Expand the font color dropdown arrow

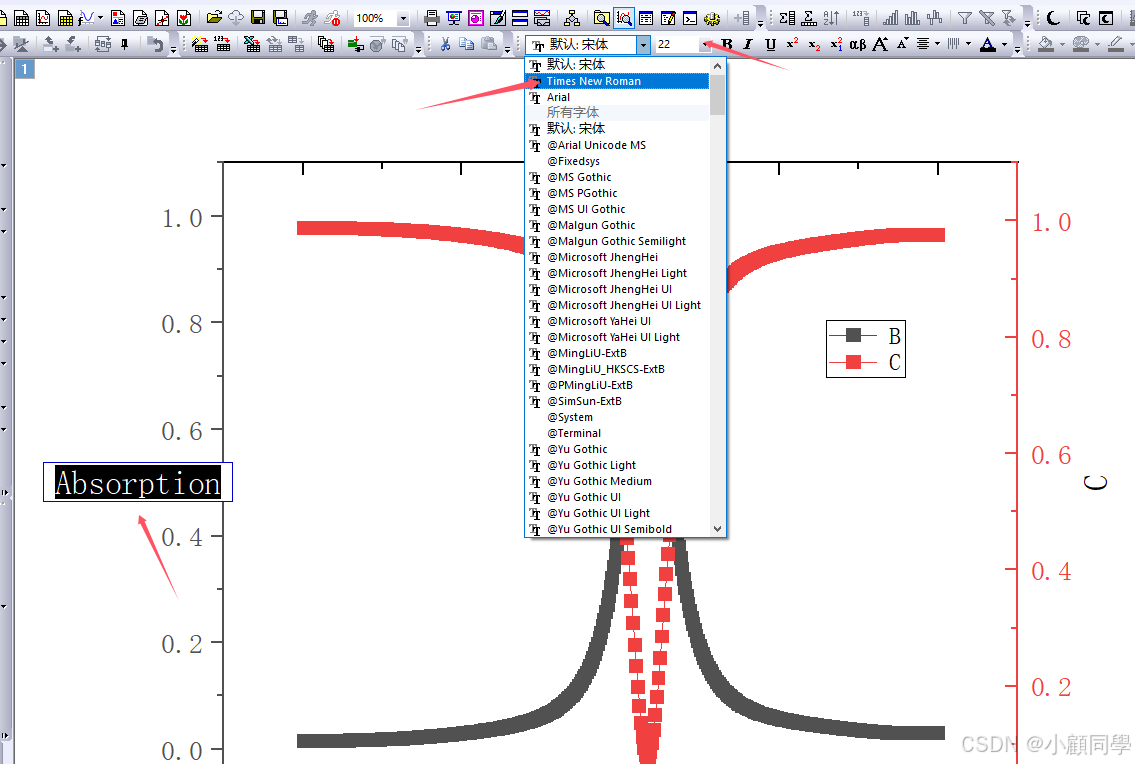coord(1005,44)
